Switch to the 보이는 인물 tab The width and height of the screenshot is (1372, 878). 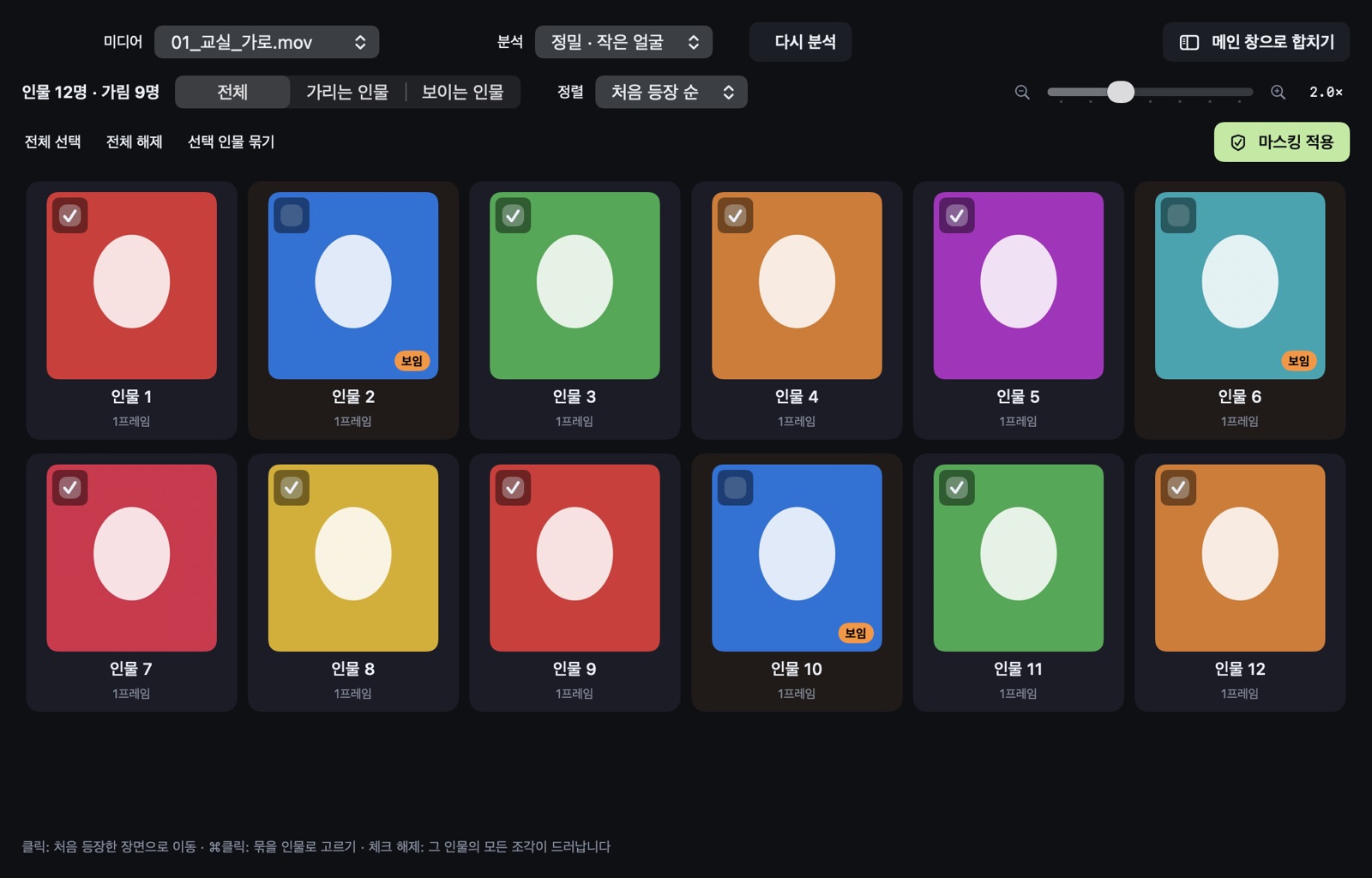pos(462,92)
